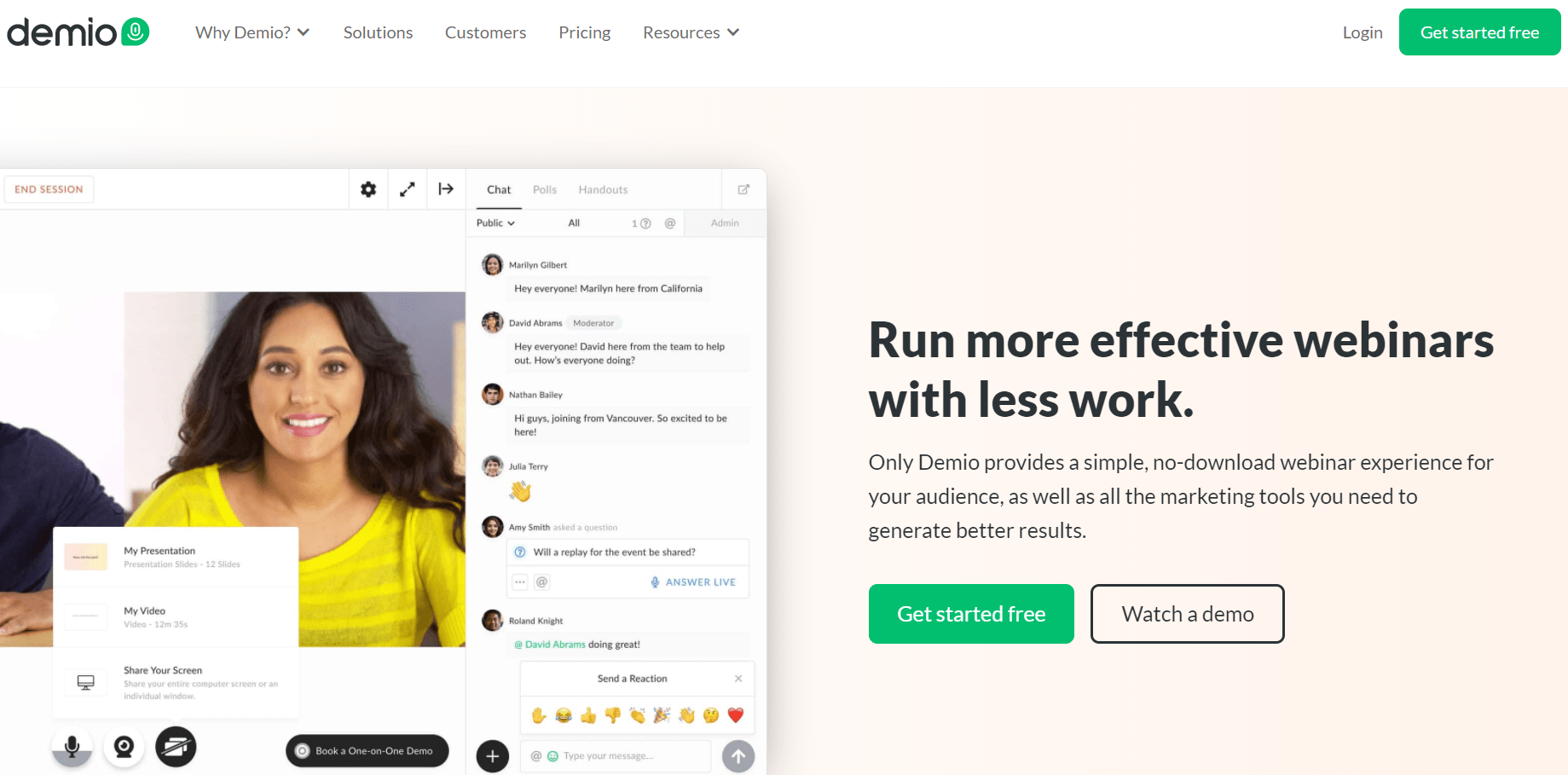Click the "Hey everyone! Marilyn here from California" message

pyautogui.click(x=609, y=289)
